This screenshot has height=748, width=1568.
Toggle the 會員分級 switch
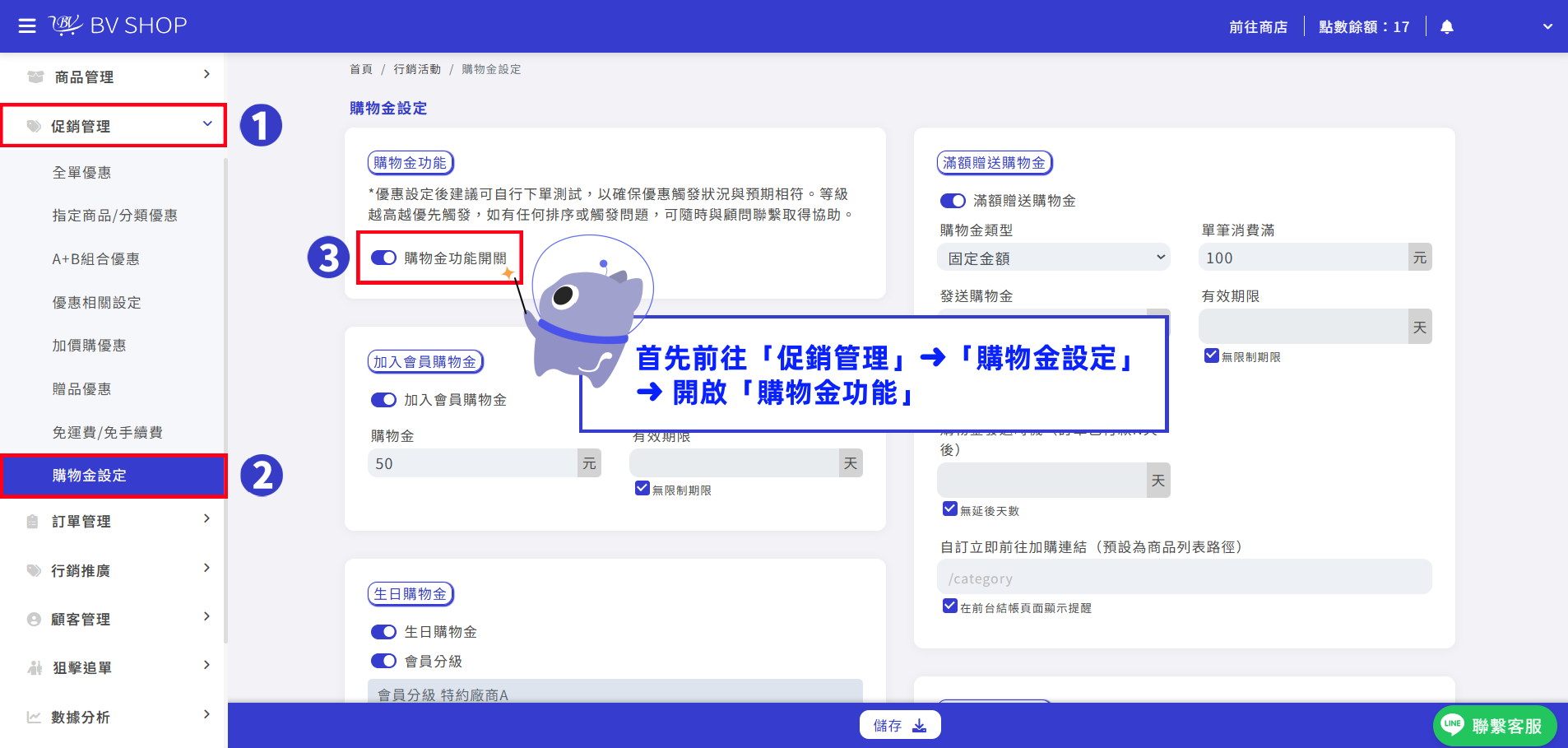(x=383, y=661)
